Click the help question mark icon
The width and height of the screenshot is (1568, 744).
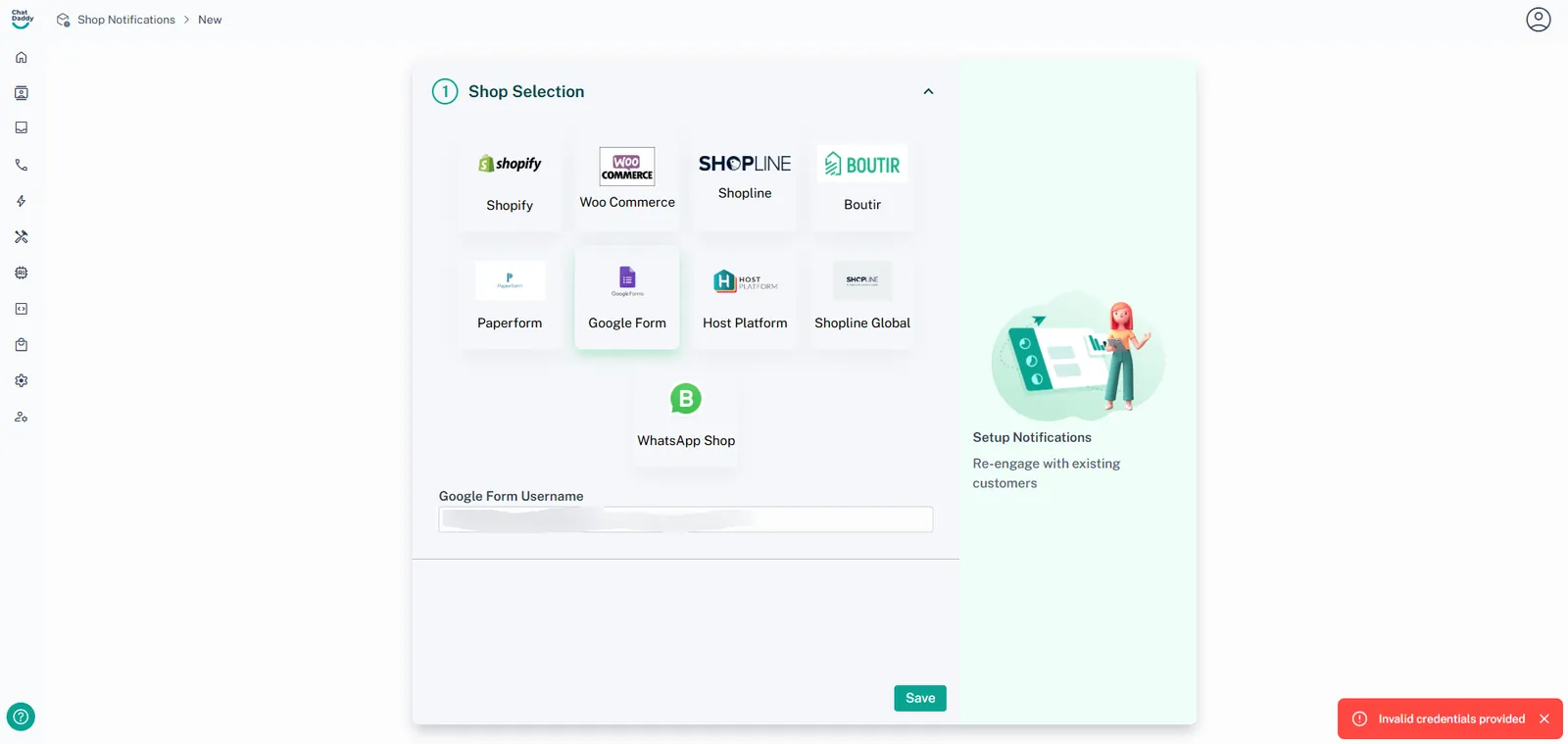(x=21, y=717)
